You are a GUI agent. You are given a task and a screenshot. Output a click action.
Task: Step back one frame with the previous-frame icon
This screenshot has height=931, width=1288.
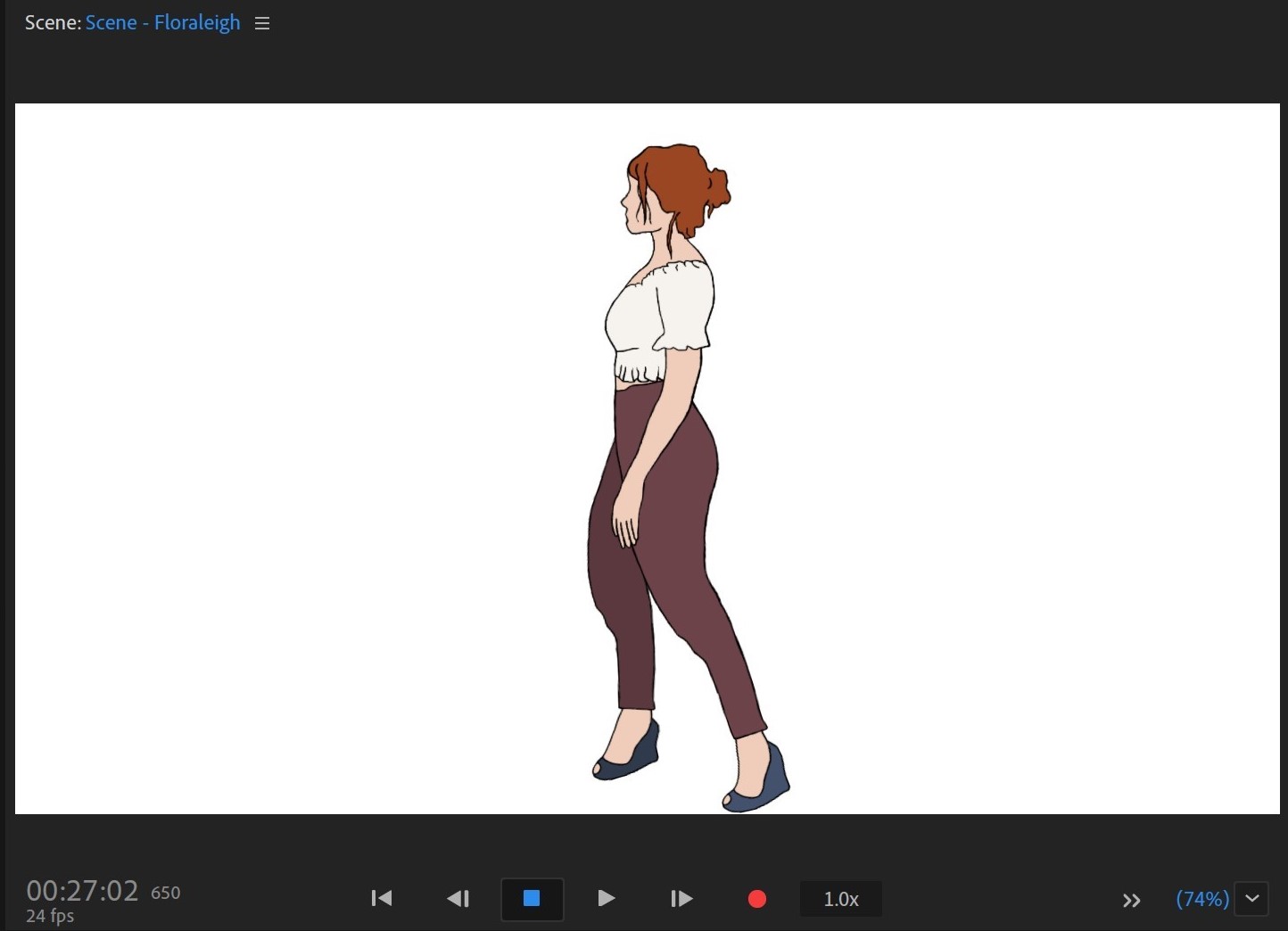[x=458, y=899]
